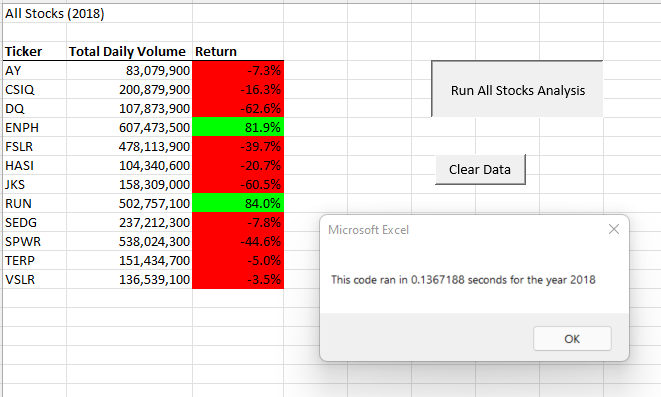Screen dimensions: 661x397
Task: Select the Return header cell
Action: [x=238, y=51]
